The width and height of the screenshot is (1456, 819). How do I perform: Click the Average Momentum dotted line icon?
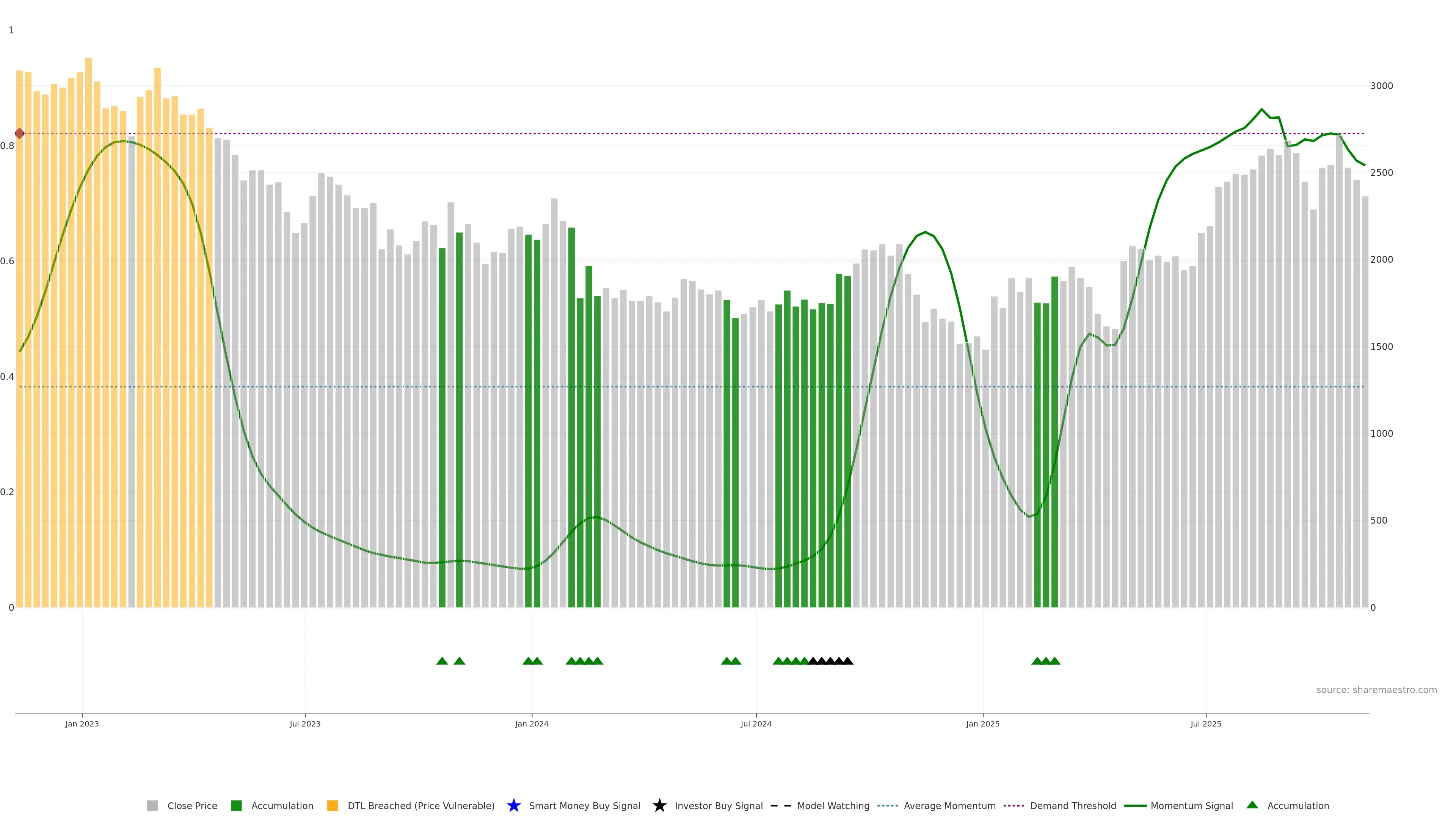click(887, 805)
